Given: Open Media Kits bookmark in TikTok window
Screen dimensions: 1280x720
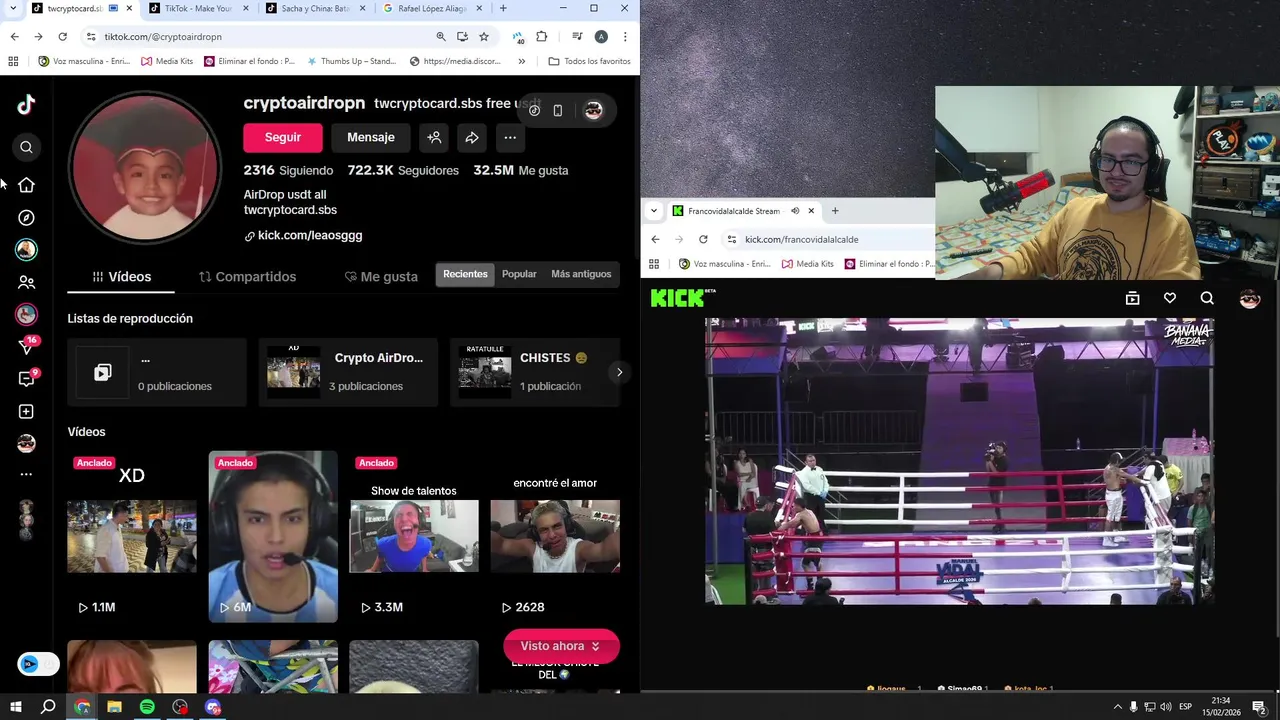Looking at the screenshot, I should click(167, 61).
